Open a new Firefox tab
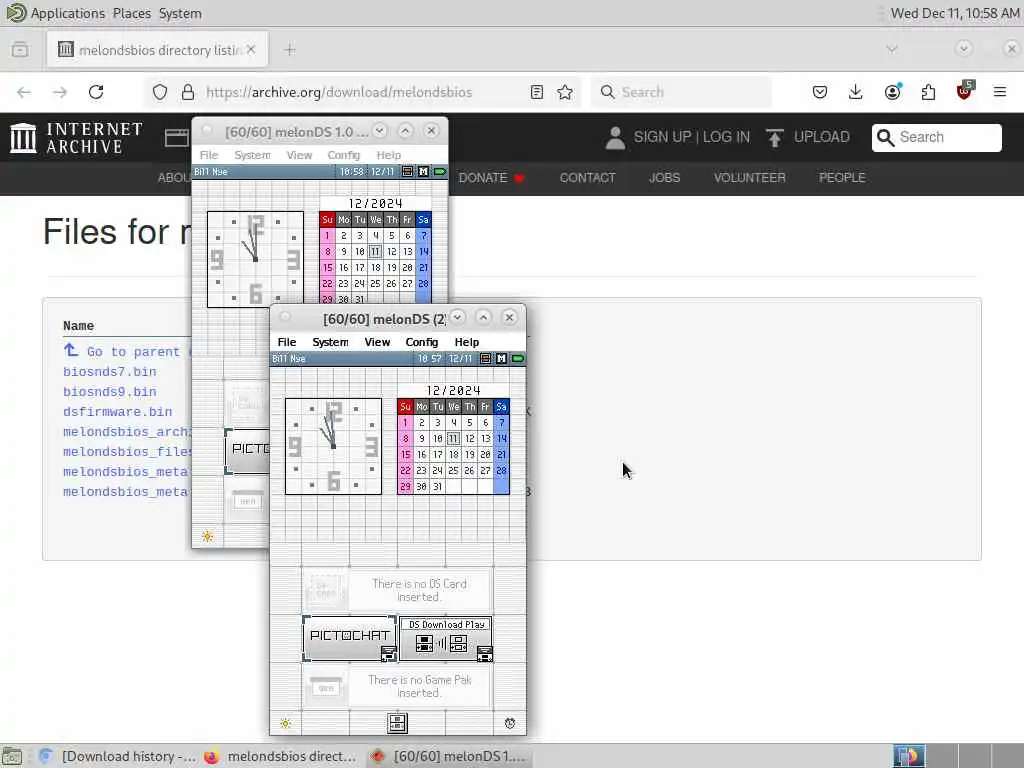The width and height of the screenshot is (1024, 768). pos(290,50)
